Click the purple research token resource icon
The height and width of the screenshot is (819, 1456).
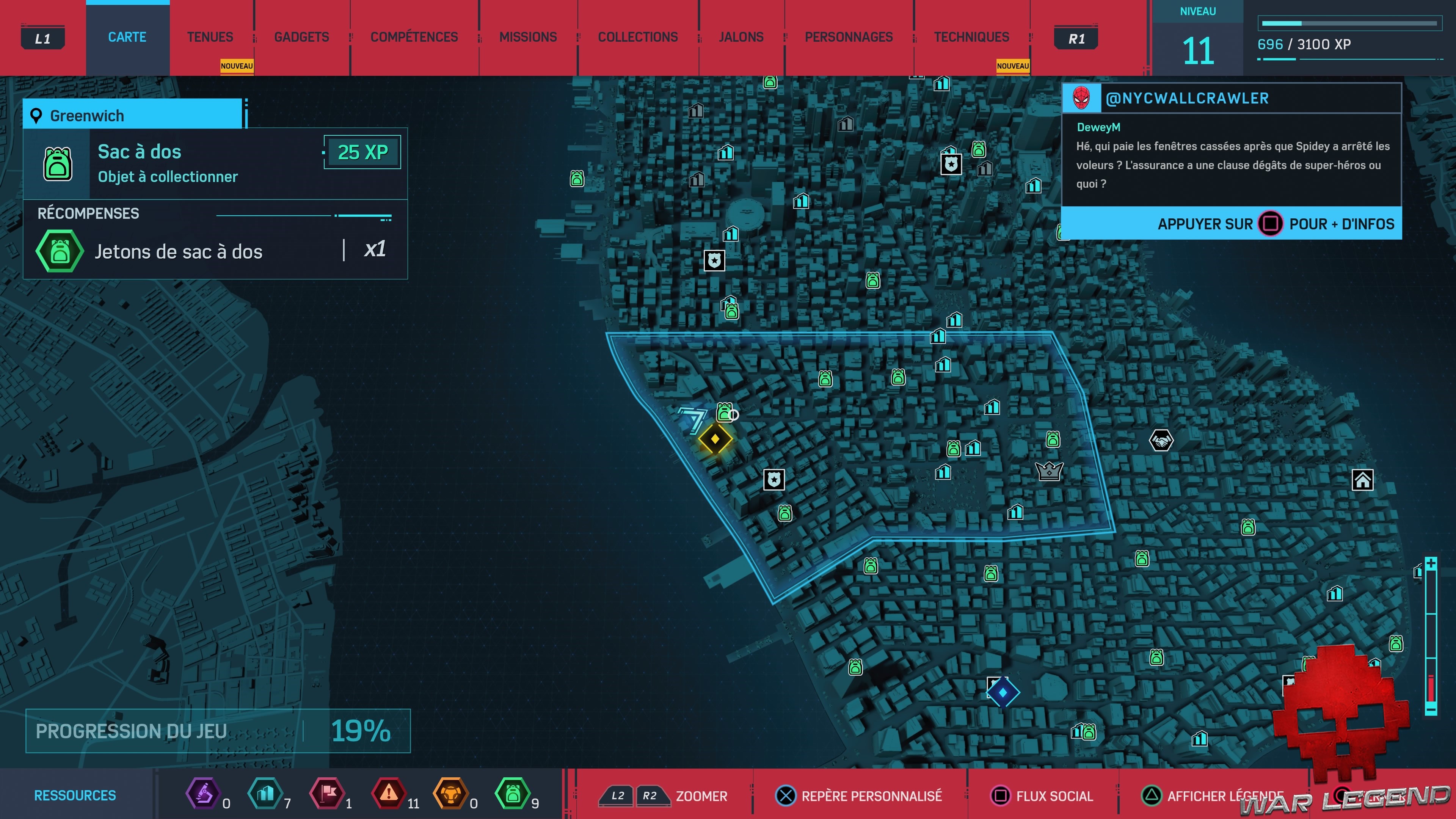pyautogui.click(x=203, y=794)
